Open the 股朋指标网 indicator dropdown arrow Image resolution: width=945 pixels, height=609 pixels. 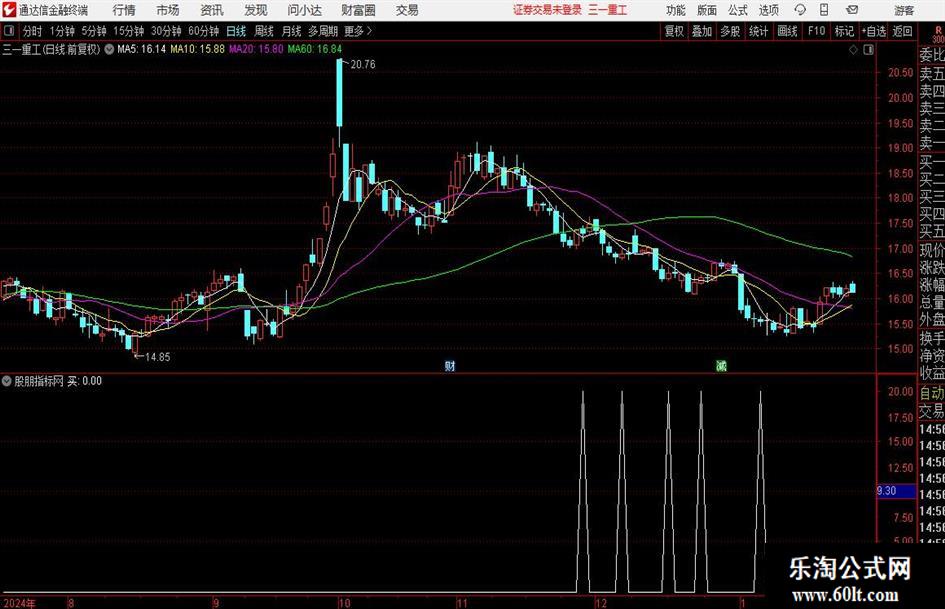pos(7,381)
